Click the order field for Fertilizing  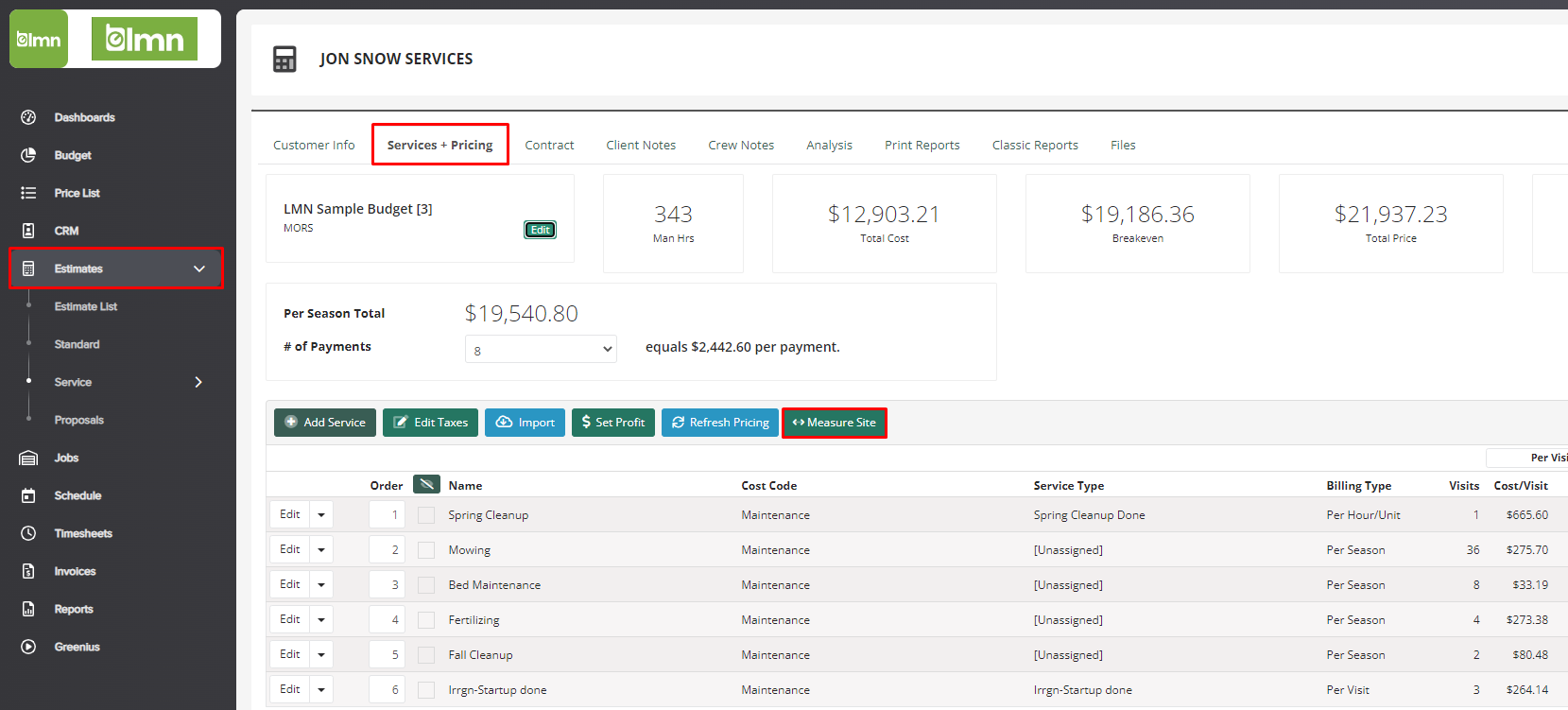click(x=387, y=620)
